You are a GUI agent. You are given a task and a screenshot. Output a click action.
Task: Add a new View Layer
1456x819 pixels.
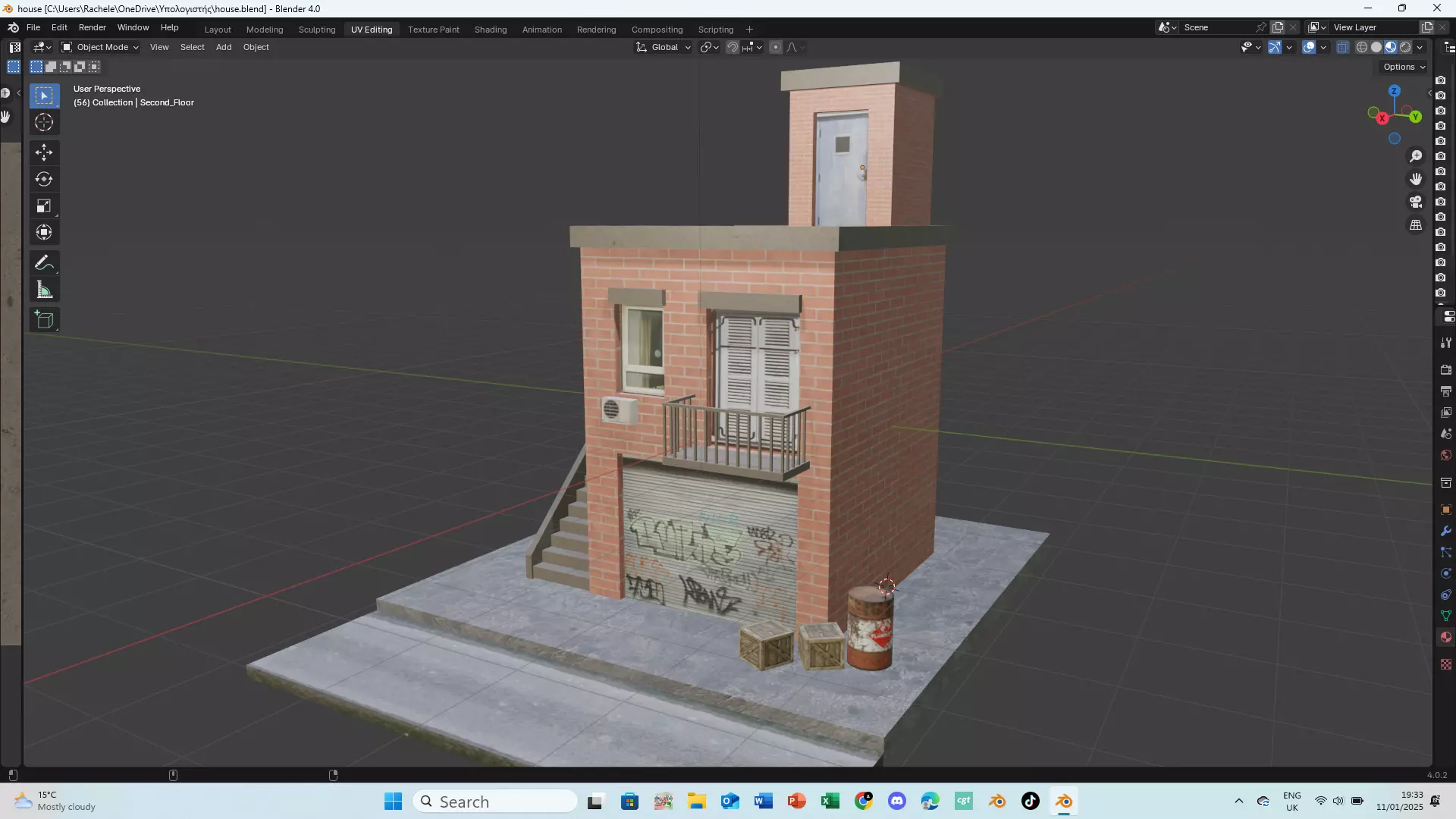(1427, 27)
